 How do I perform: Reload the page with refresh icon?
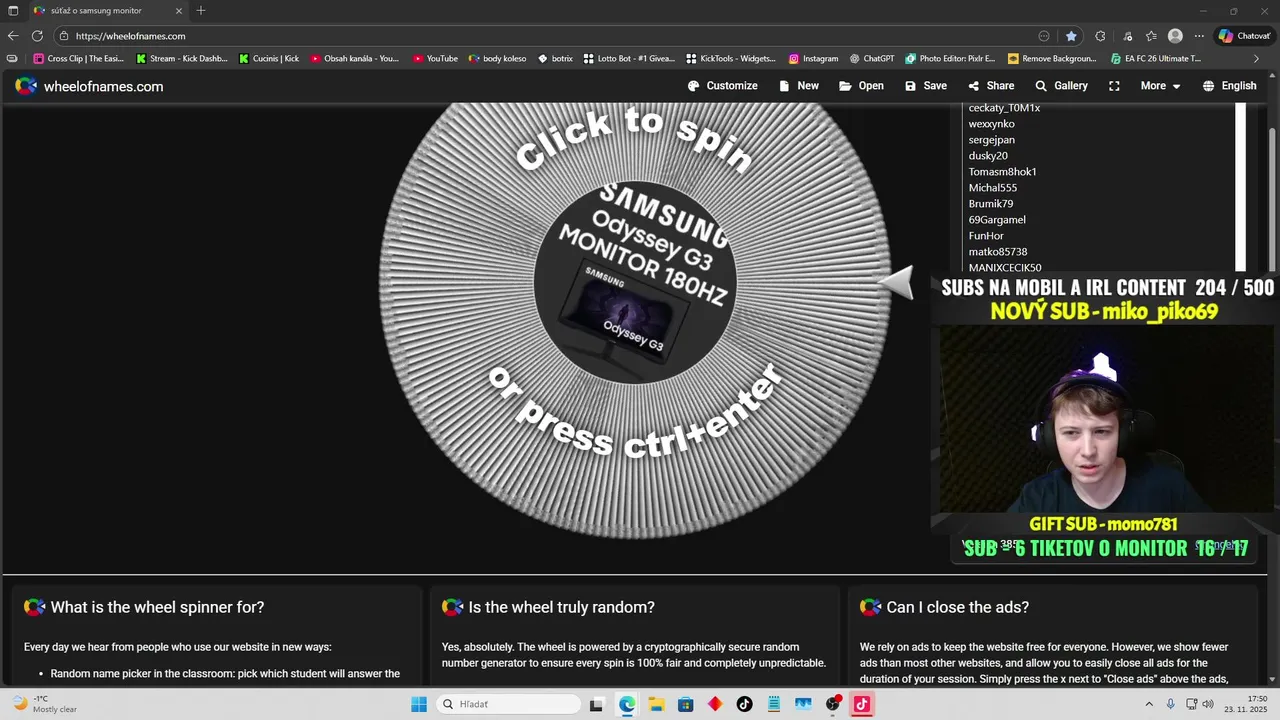point(37,36)
